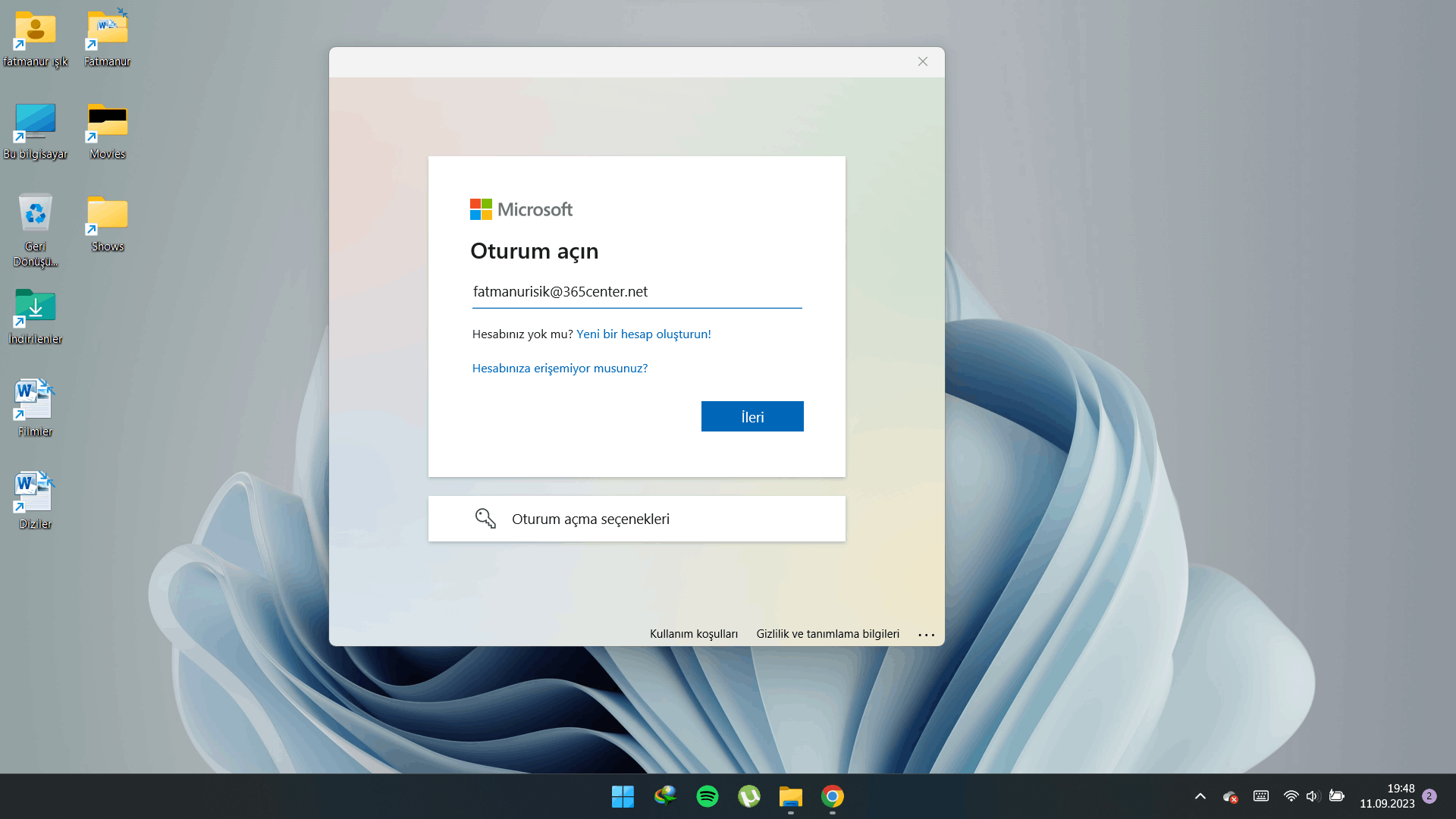Open the volume speaker tray icon
The height and width of the screenshot is (819, 1456).
click(x=1313, y=796)
